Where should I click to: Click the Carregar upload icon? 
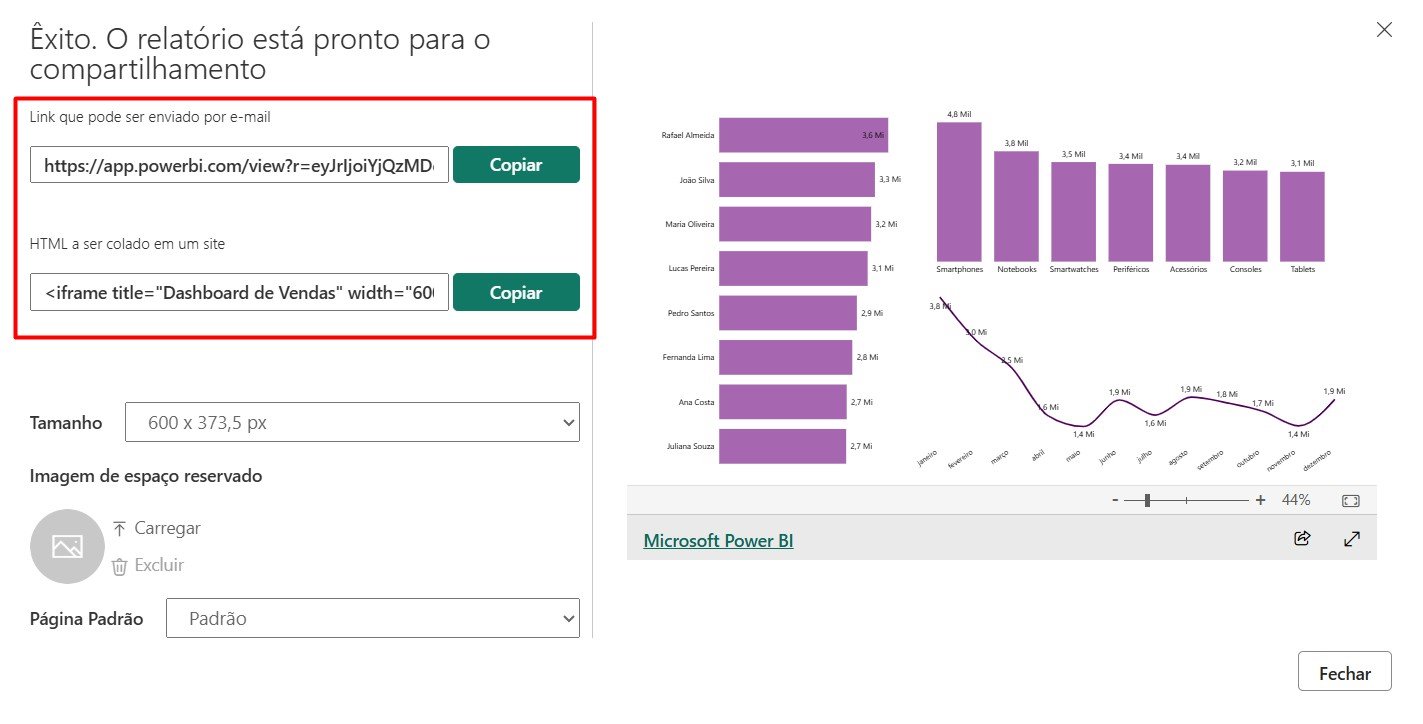coord(119,528)
